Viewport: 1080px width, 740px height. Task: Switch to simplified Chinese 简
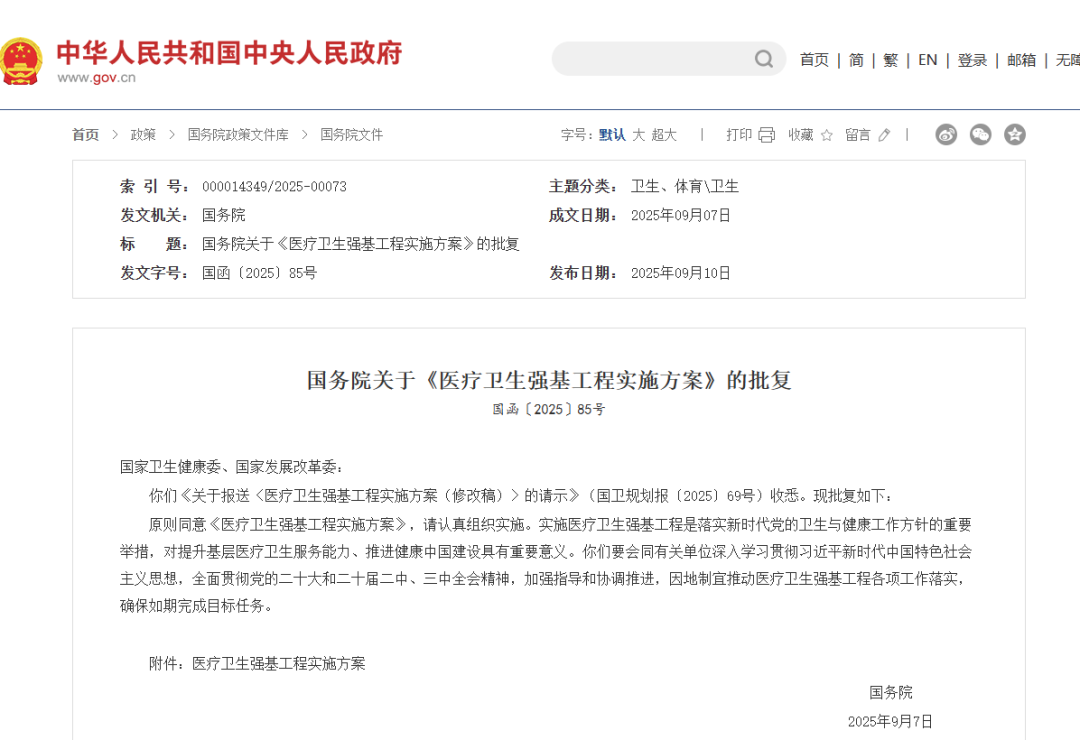856,60
